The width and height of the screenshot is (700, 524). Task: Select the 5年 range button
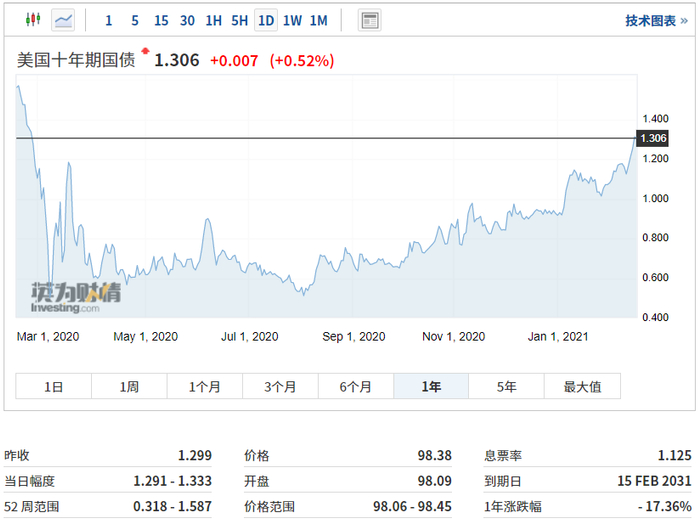click(506, 386)
